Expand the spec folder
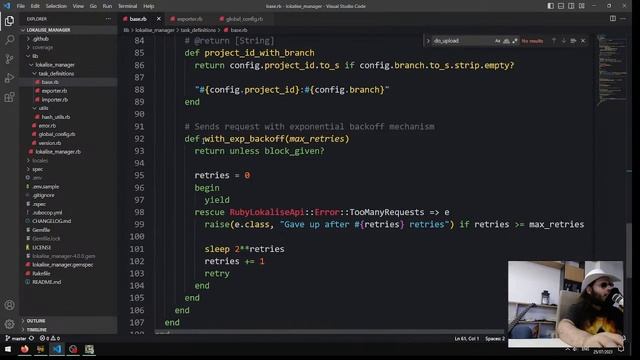Screen dimensions: 640x360 click(x=38, y=169)
